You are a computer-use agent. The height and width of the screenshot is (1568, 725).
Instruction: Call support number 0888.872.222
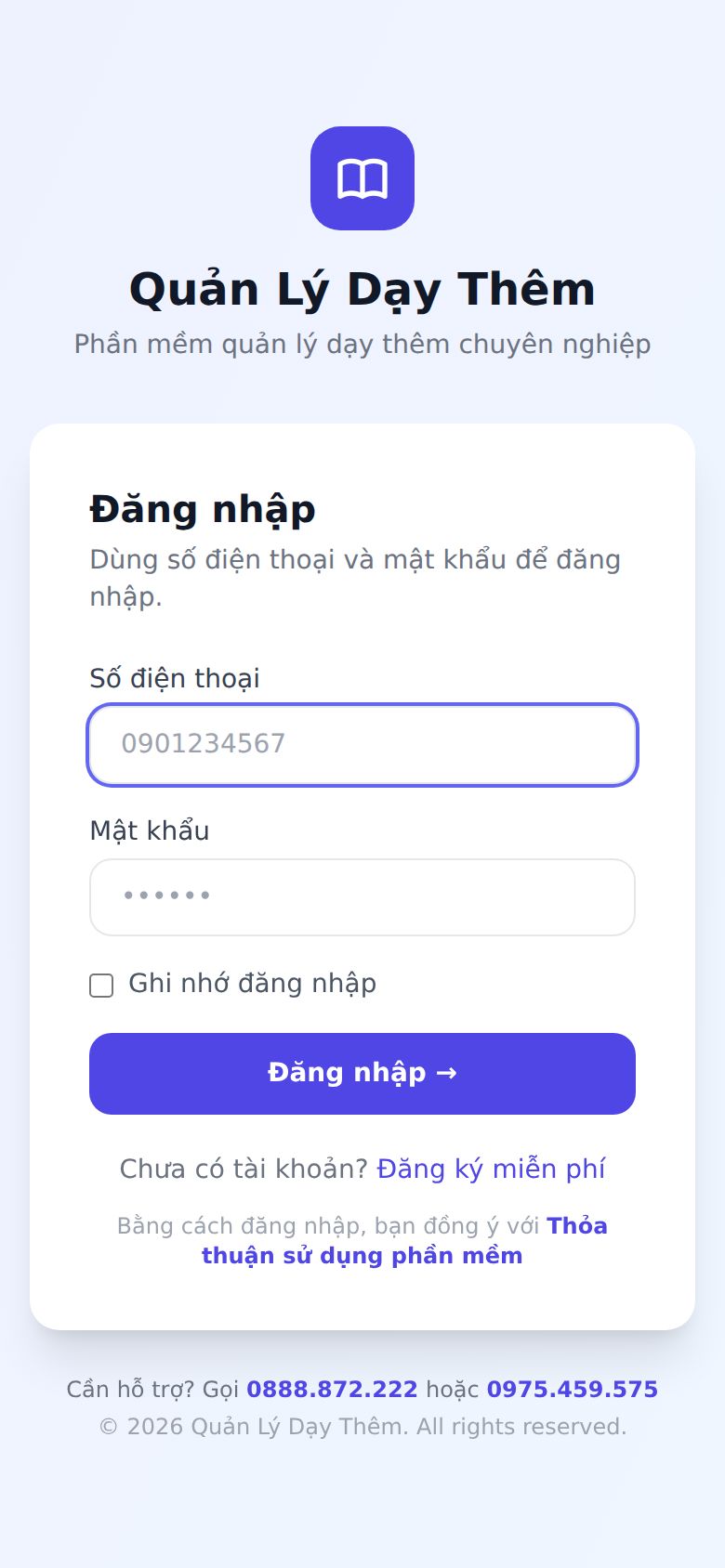coord(332,1390)
